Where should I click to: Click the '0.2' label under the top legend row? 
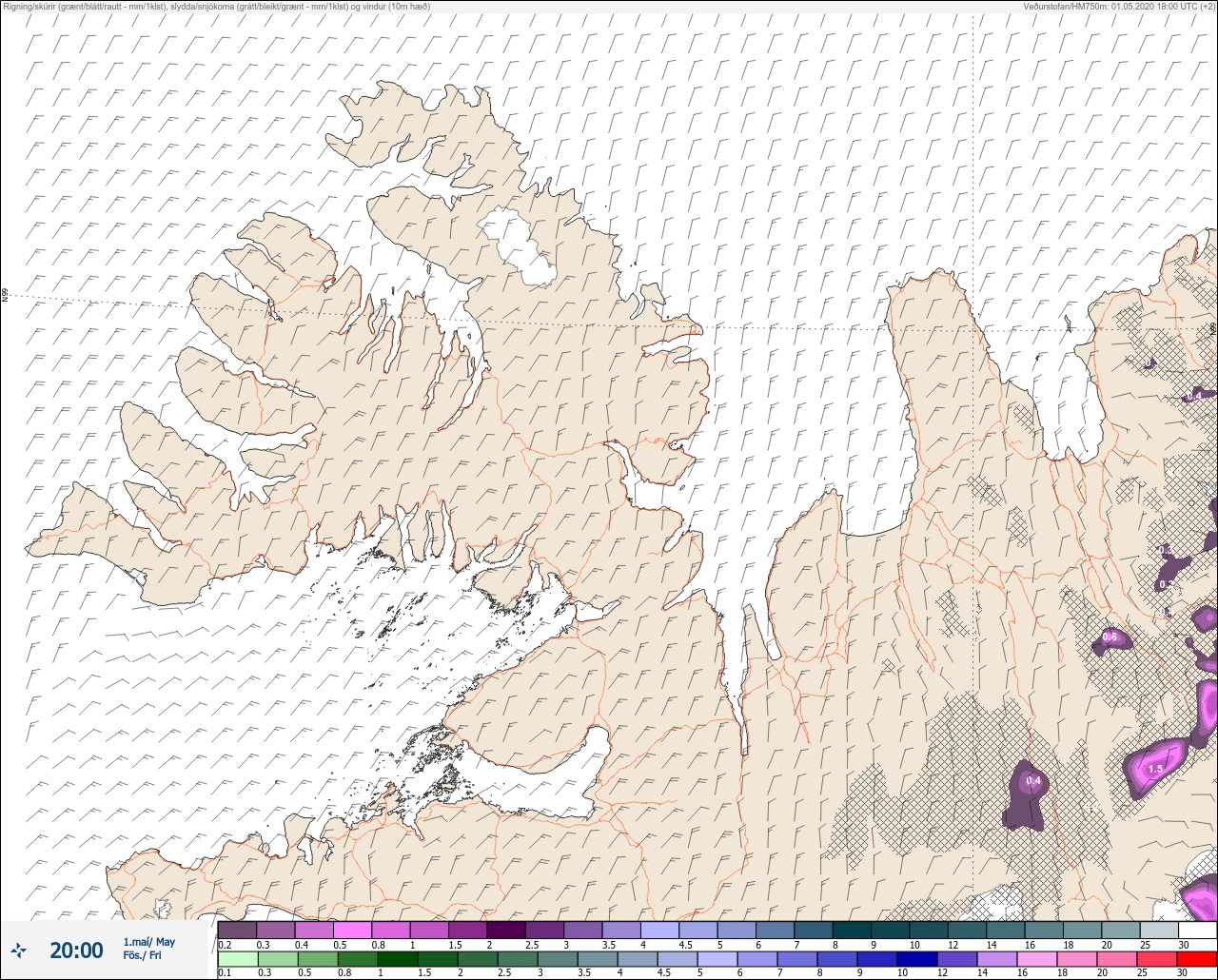click(x=225, y=944)
